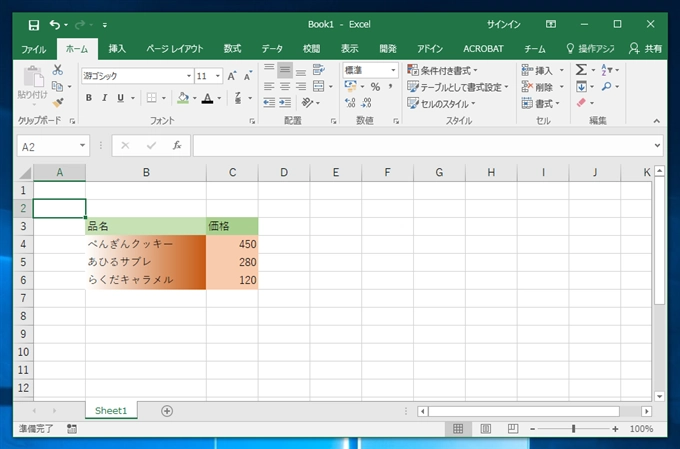Align text to the vertical middle
The height and width of the screenshot is (449, 680).
(285, 70)
